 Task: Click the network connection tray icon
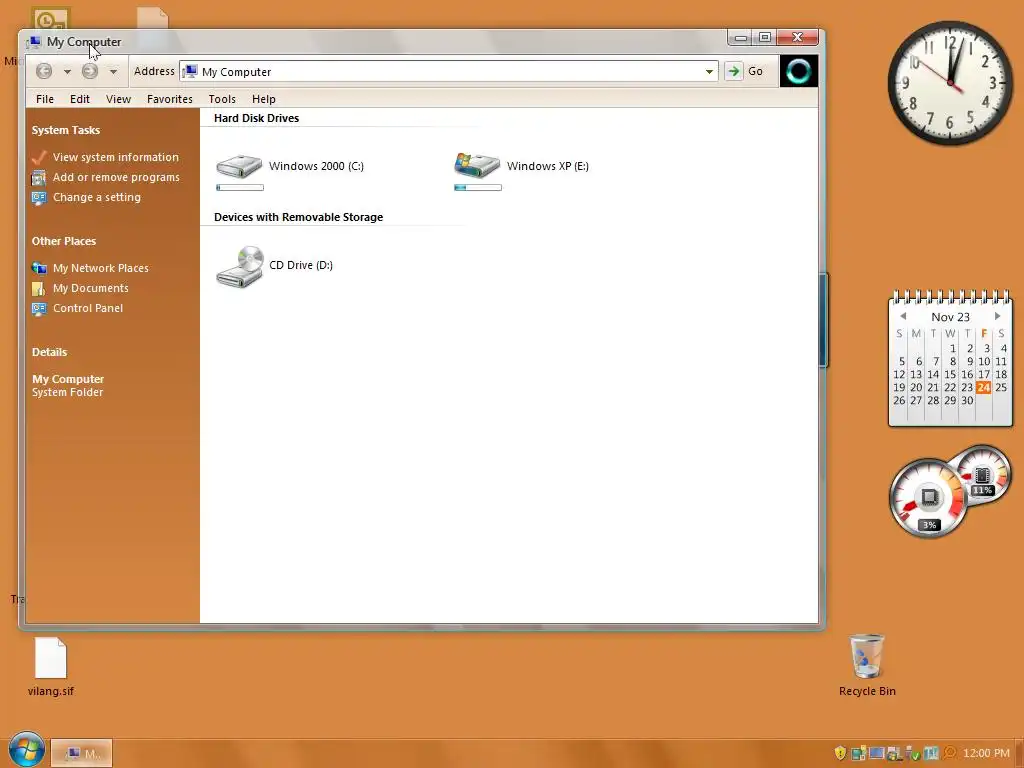(x=859, y=753)
